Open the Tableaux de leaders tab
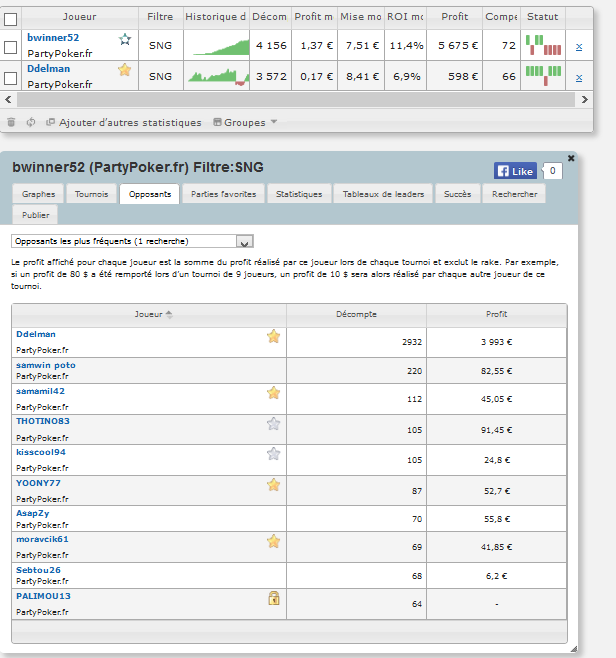This screenshot has width=616, height=658. tap(383, 194)
